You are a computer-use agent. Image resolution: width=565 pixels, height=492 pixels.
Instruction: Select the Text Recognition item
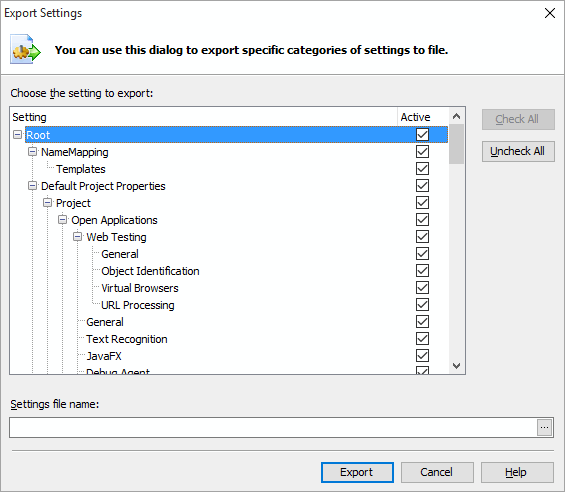pos(127,339)
